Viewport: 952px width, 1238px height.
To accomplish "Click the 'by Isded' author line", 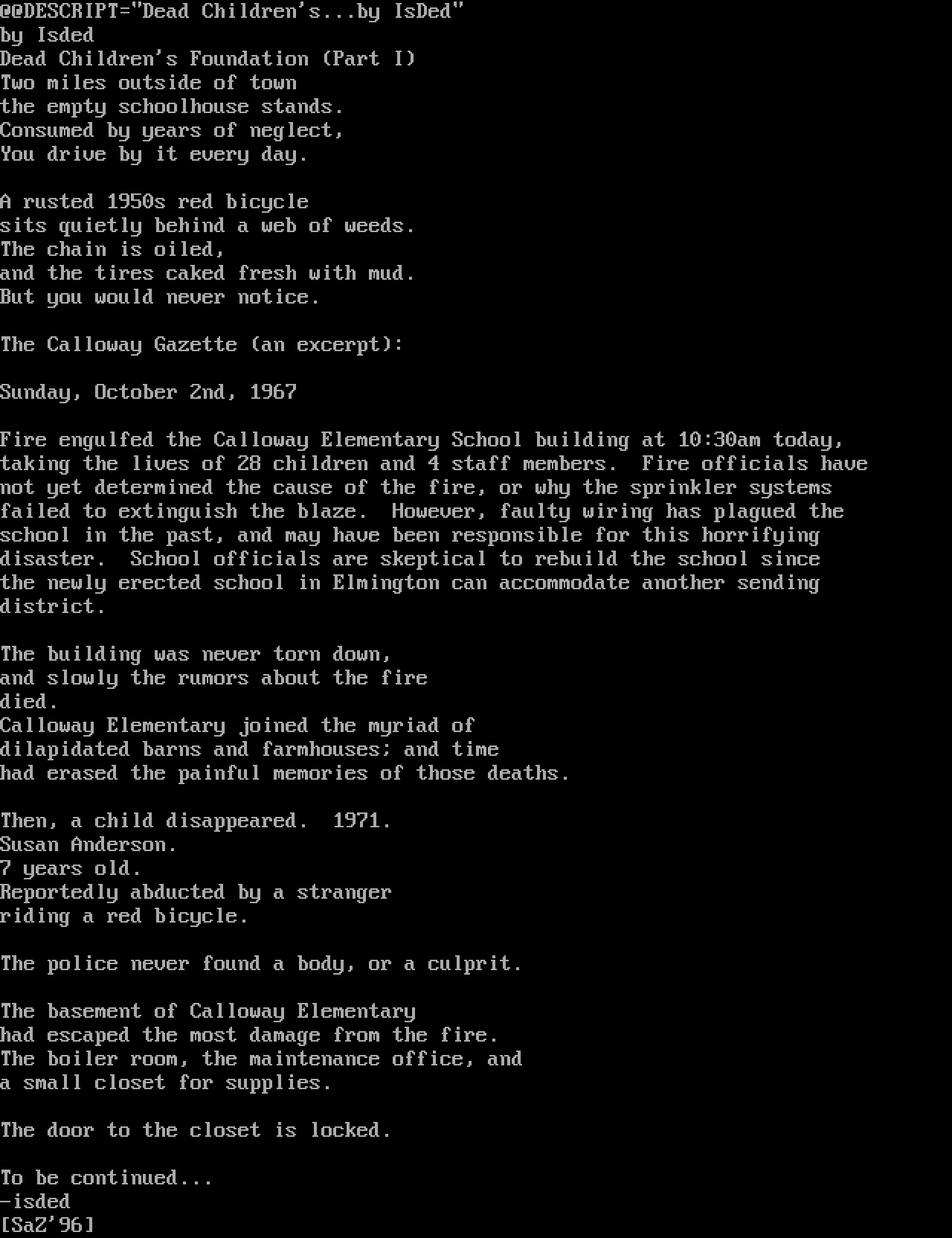I will [47, 35].
